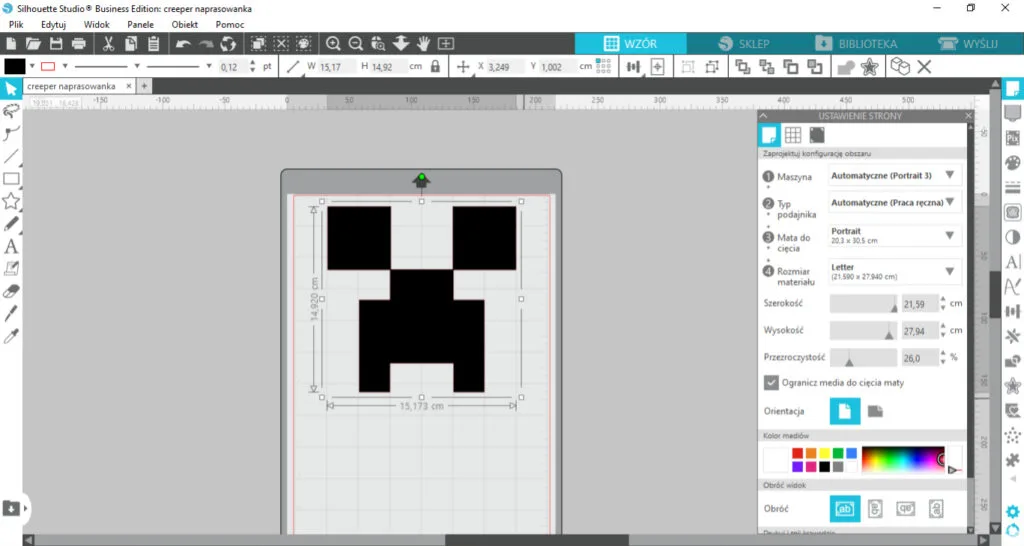Screen dimensions: 1024x546
Task: Paste from clipboard icon
Action: pos(153,44)
